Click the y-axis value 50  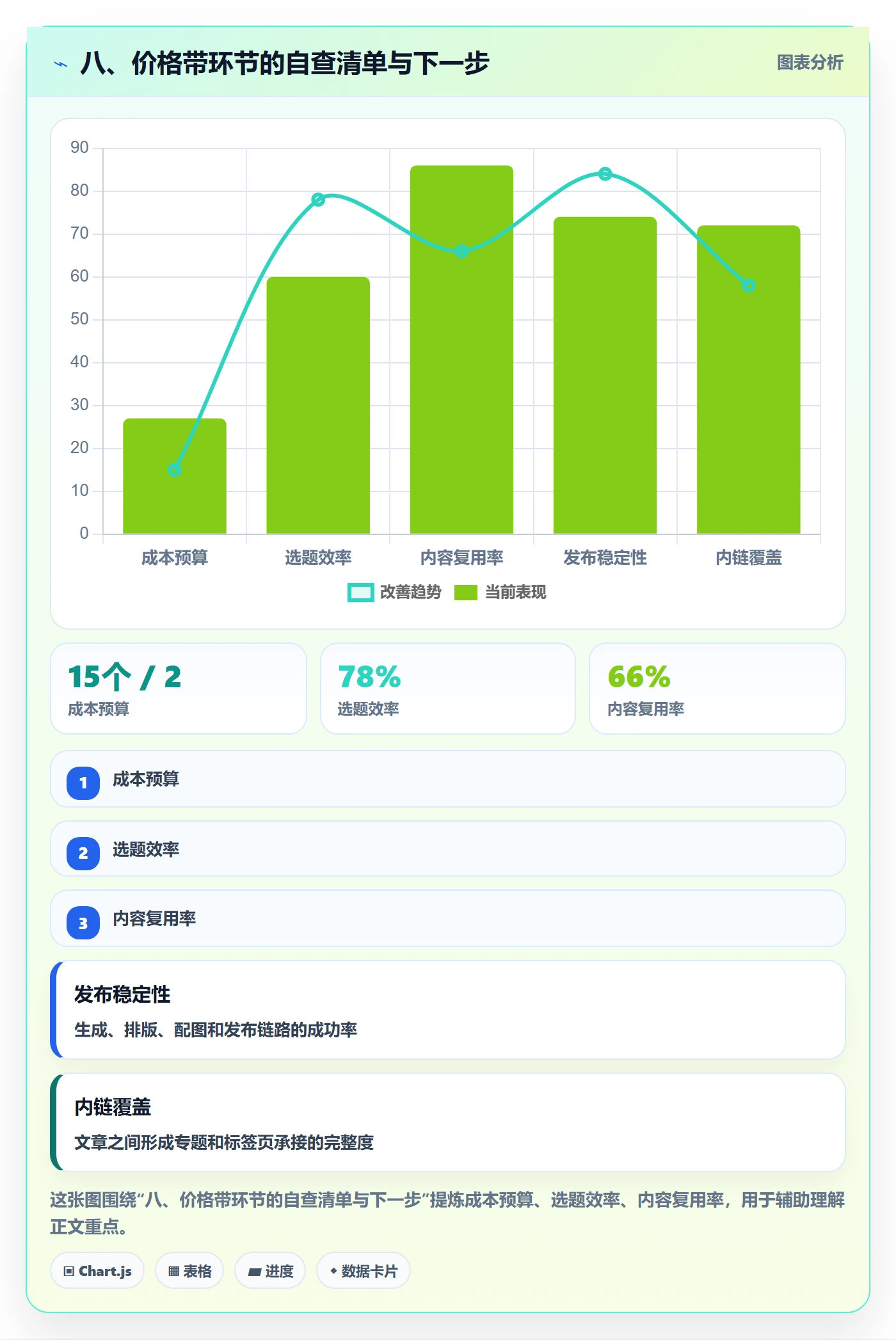click(79, 319)
